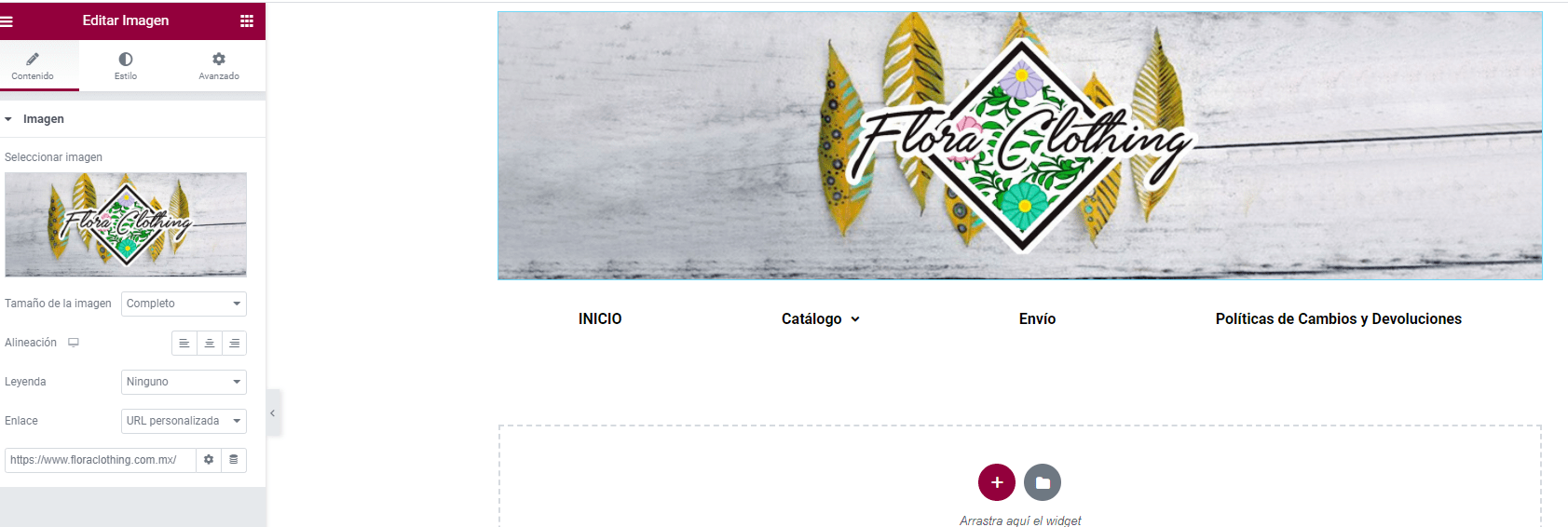The width and height of the screenshot is (1568, 527).
Task: Open the Tamaño de la imagen dropdown
Action: coord(184,304)
